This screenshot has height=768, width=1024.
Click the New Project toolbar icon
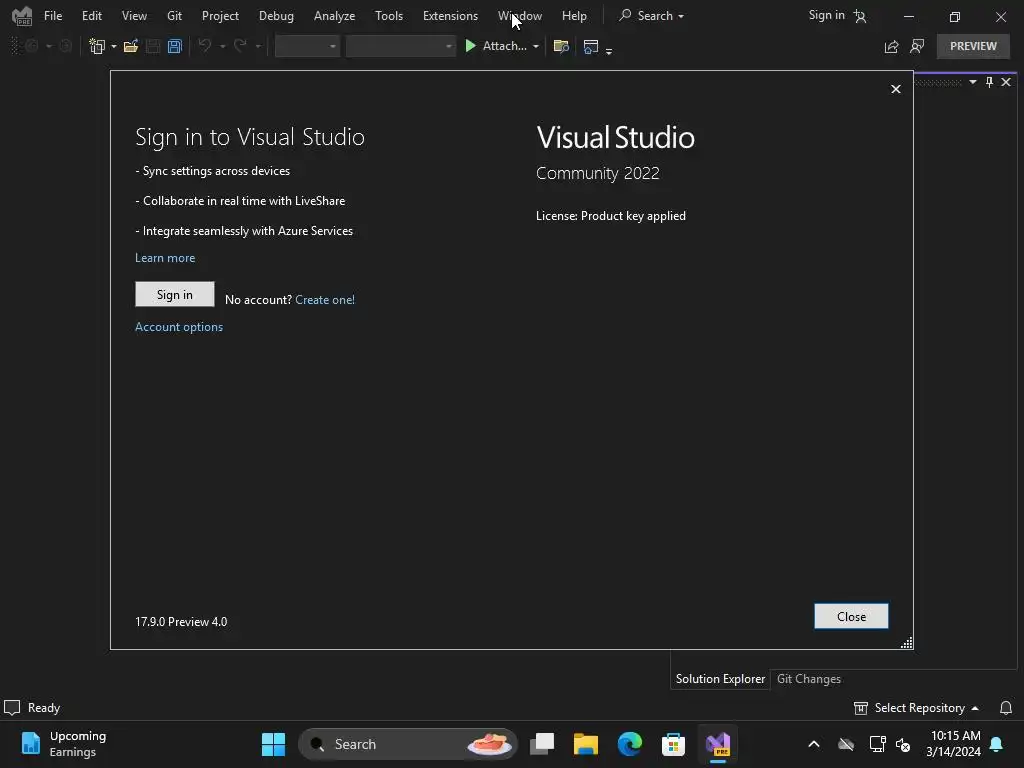(x=97, y=46)
